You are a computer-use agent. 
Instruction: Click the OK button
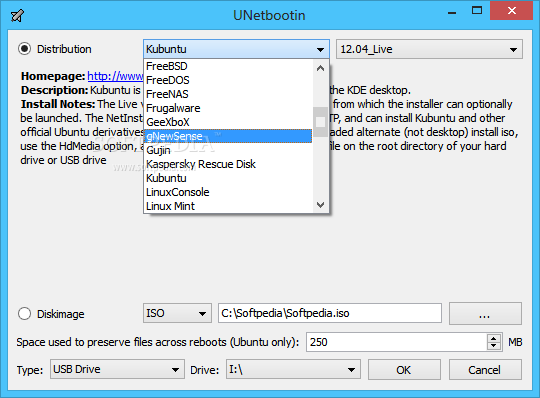[404, 370]
